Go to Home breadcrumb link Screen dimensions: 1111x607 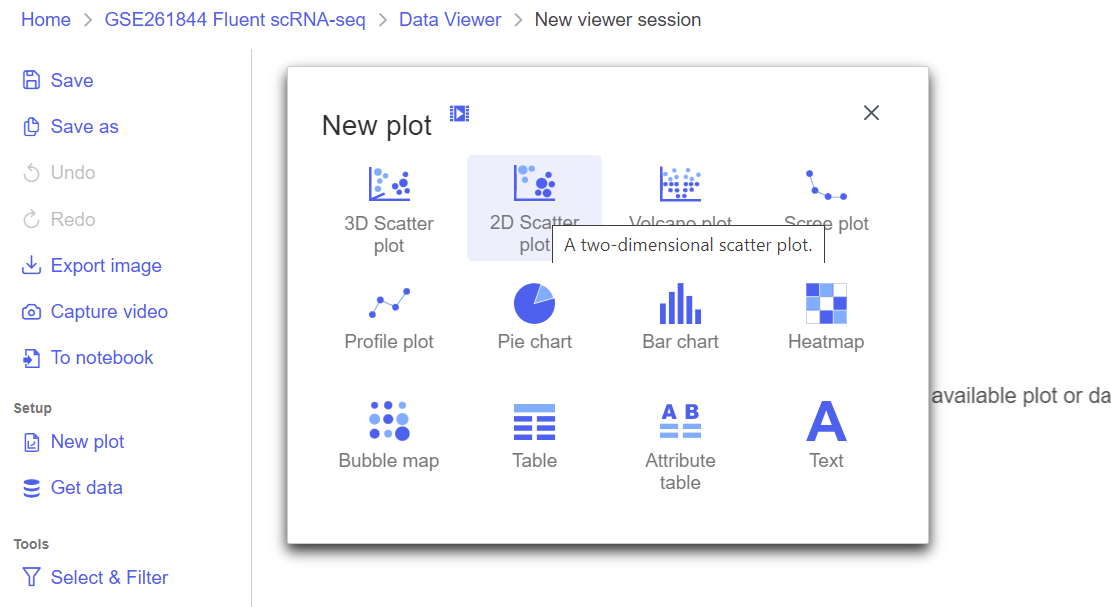(x=46, y=20)
